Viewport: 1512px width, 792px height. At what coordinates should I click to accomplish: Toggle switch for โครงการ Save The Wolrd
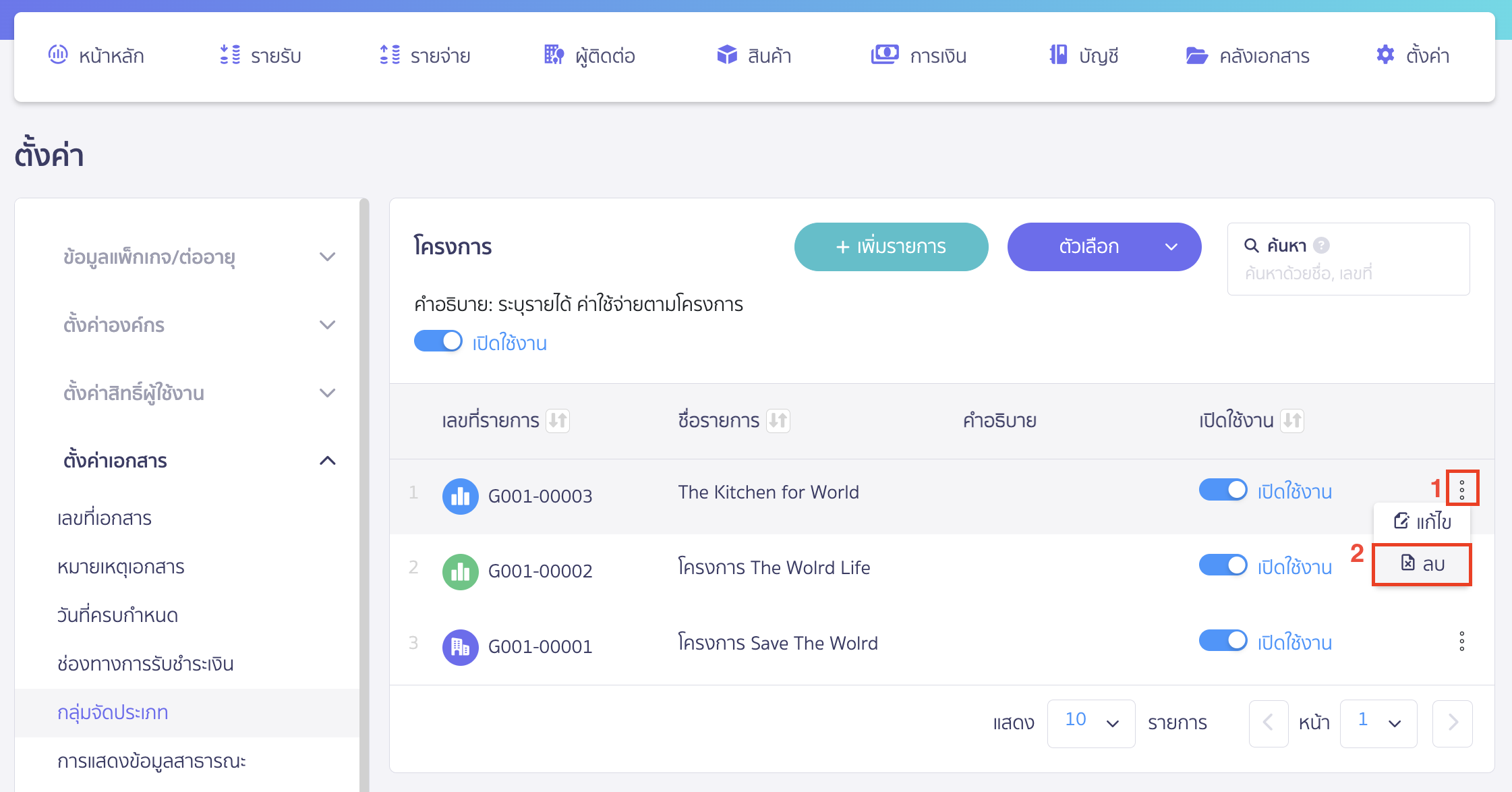[x=1223, y=641]
